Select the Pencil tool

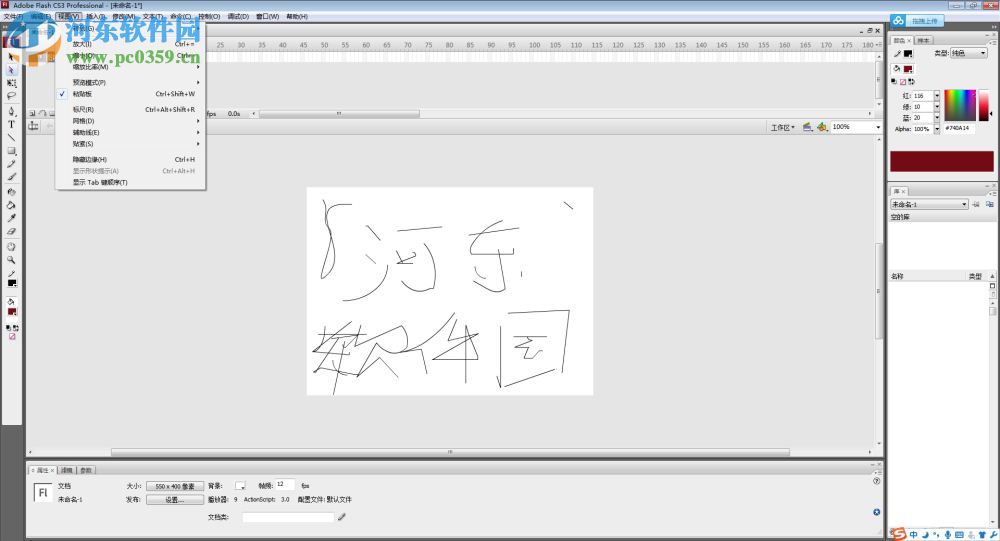click(11, 164)
